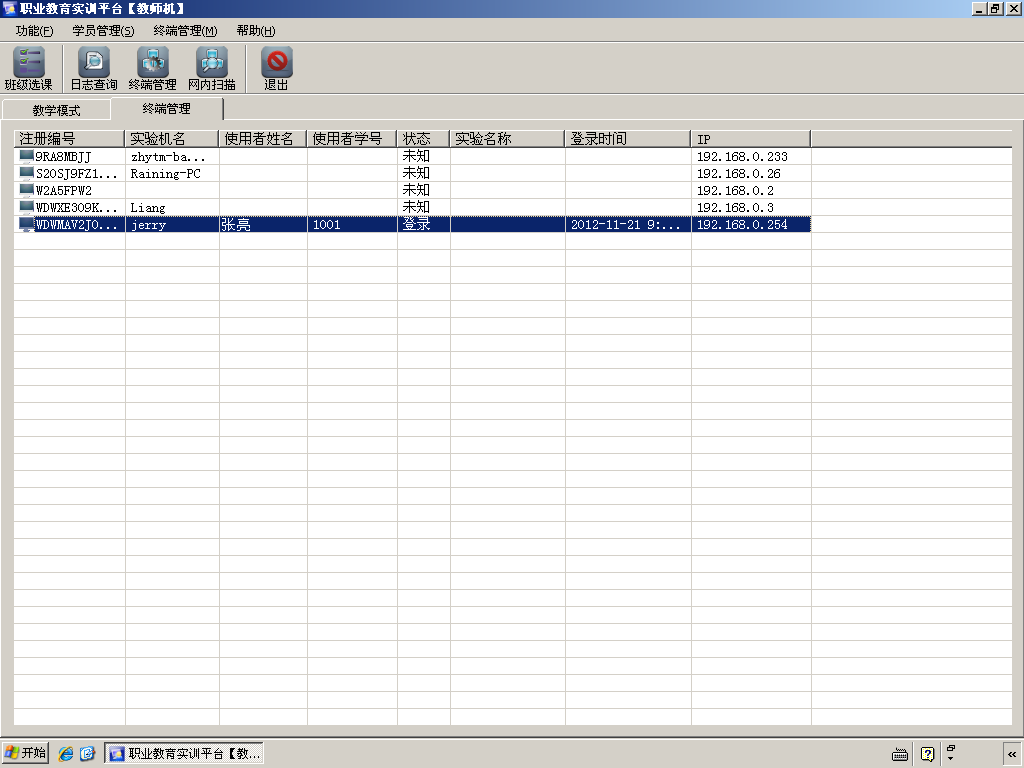Sort by 状态 column header

tap(423, 138)
